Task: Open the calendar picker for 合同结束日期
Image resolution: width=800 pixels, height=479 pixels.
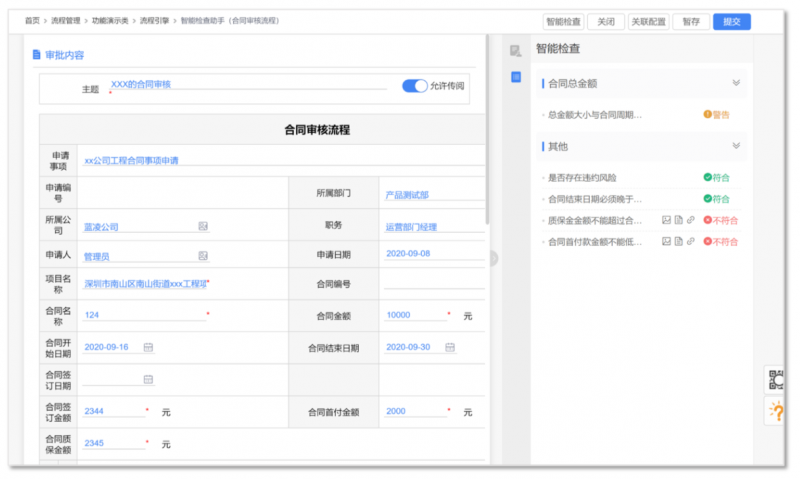Action: (x=448, y=348)
